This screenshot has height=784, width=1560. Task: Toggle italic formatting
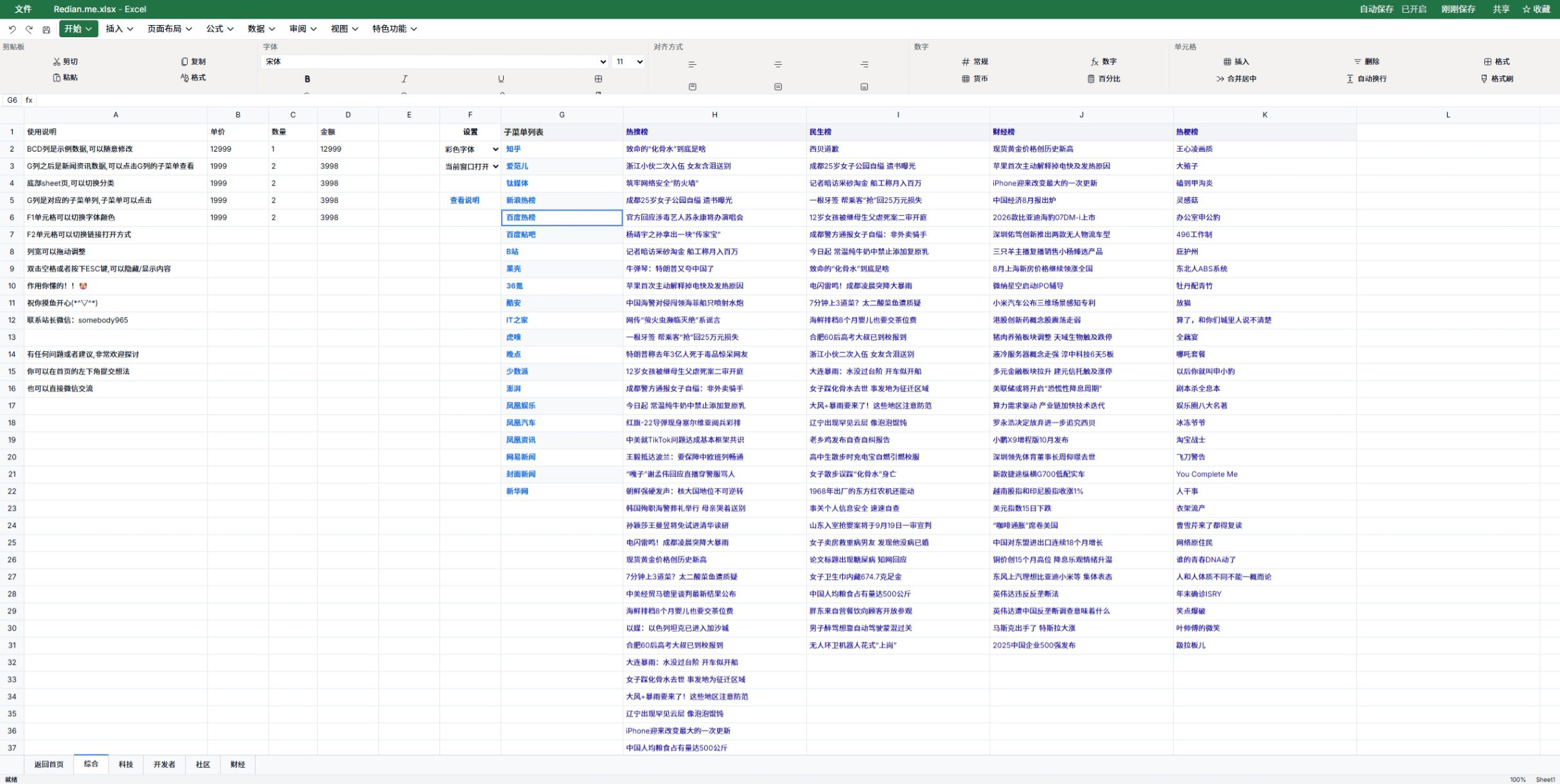(x=404, y=79)
